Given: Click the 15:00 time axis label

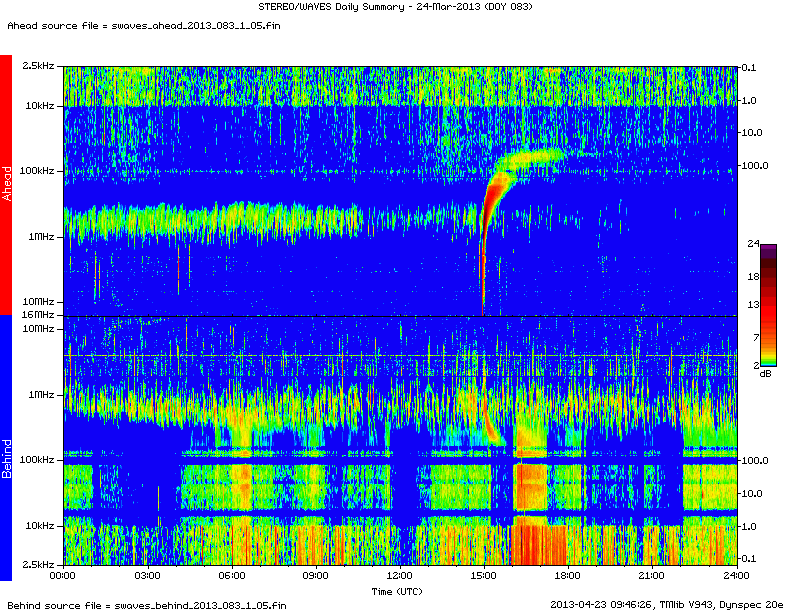Looking at the screenshot, I should click(x=484, y=576).
